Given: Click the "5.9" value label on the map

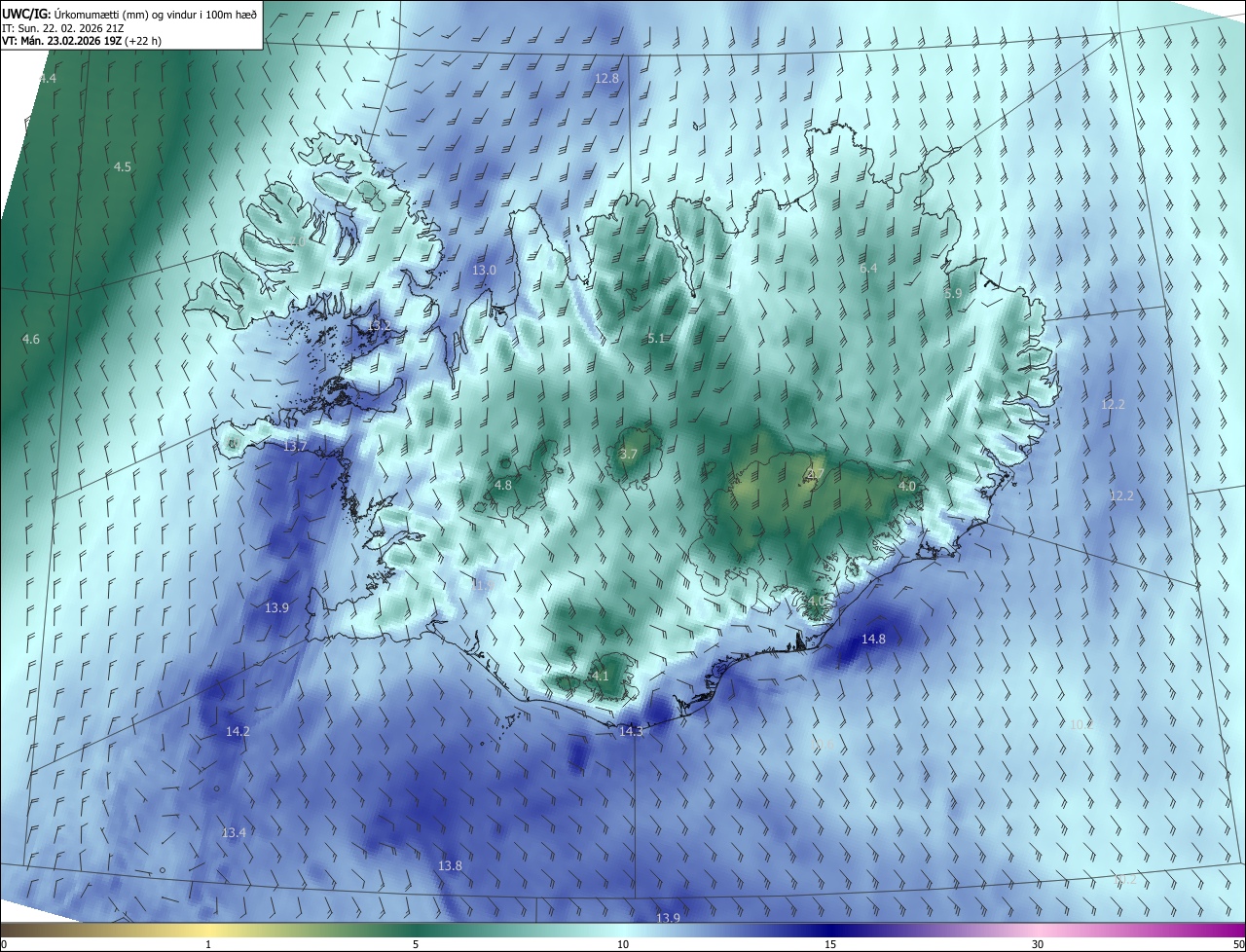Looking at the screenshot, I should point(953,294).
